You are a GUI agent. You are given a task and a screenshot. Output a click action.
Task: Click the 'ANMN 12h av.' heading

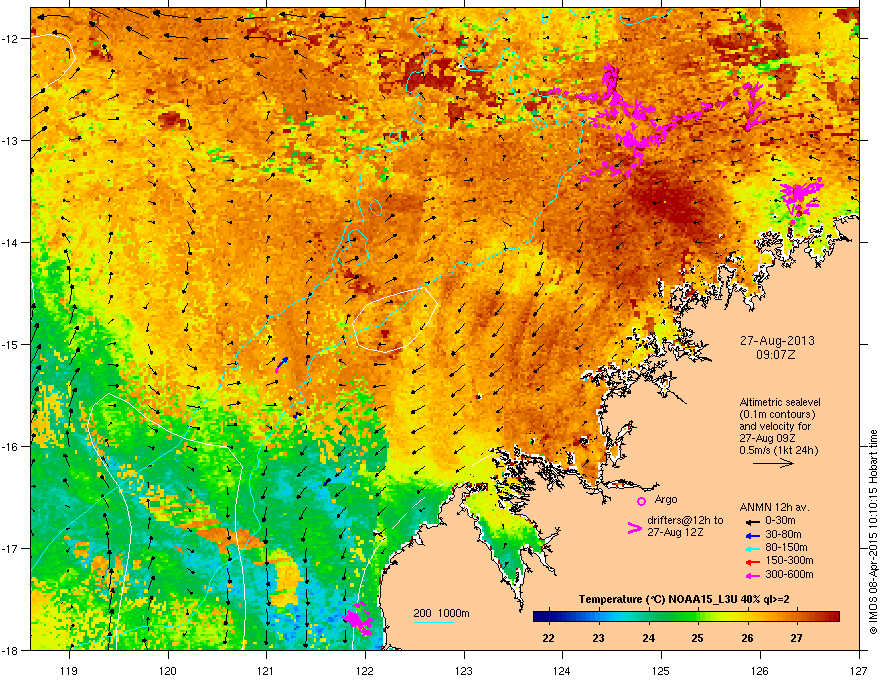774,507
